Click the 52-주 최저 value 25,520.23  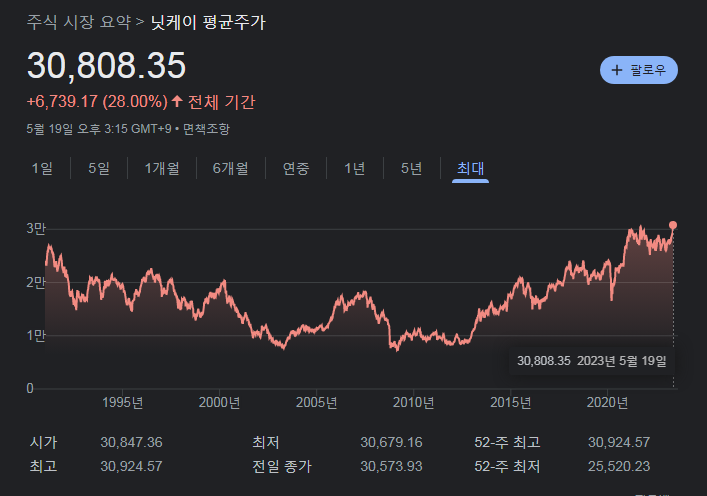[x=619, y=466]
